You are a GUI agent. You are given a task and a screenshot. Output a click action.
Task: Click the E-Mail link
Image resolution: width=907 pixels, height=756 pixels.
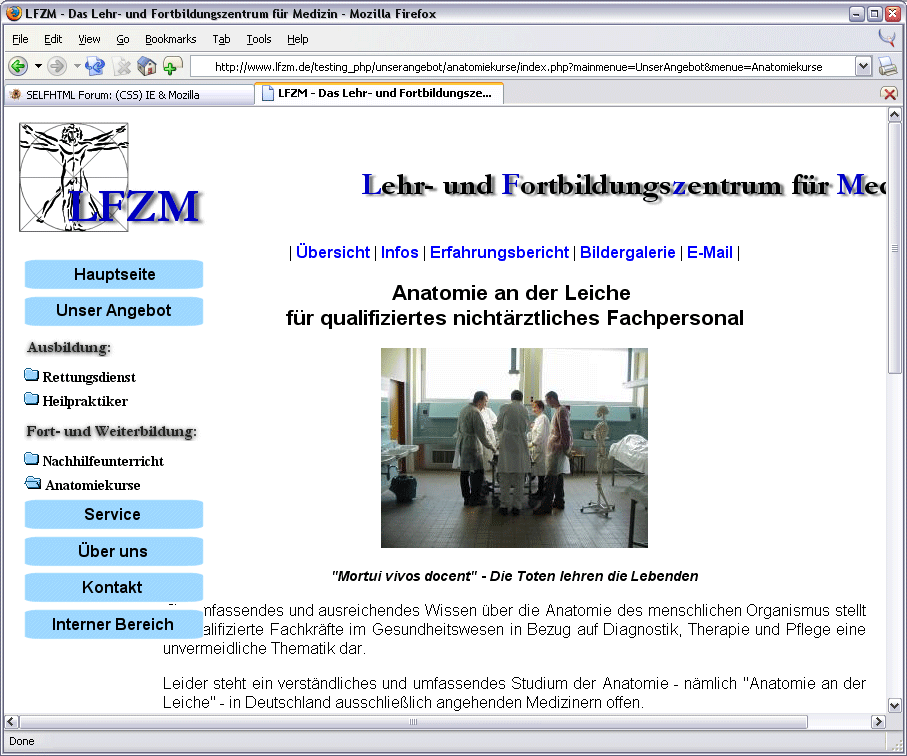(710, 252)
